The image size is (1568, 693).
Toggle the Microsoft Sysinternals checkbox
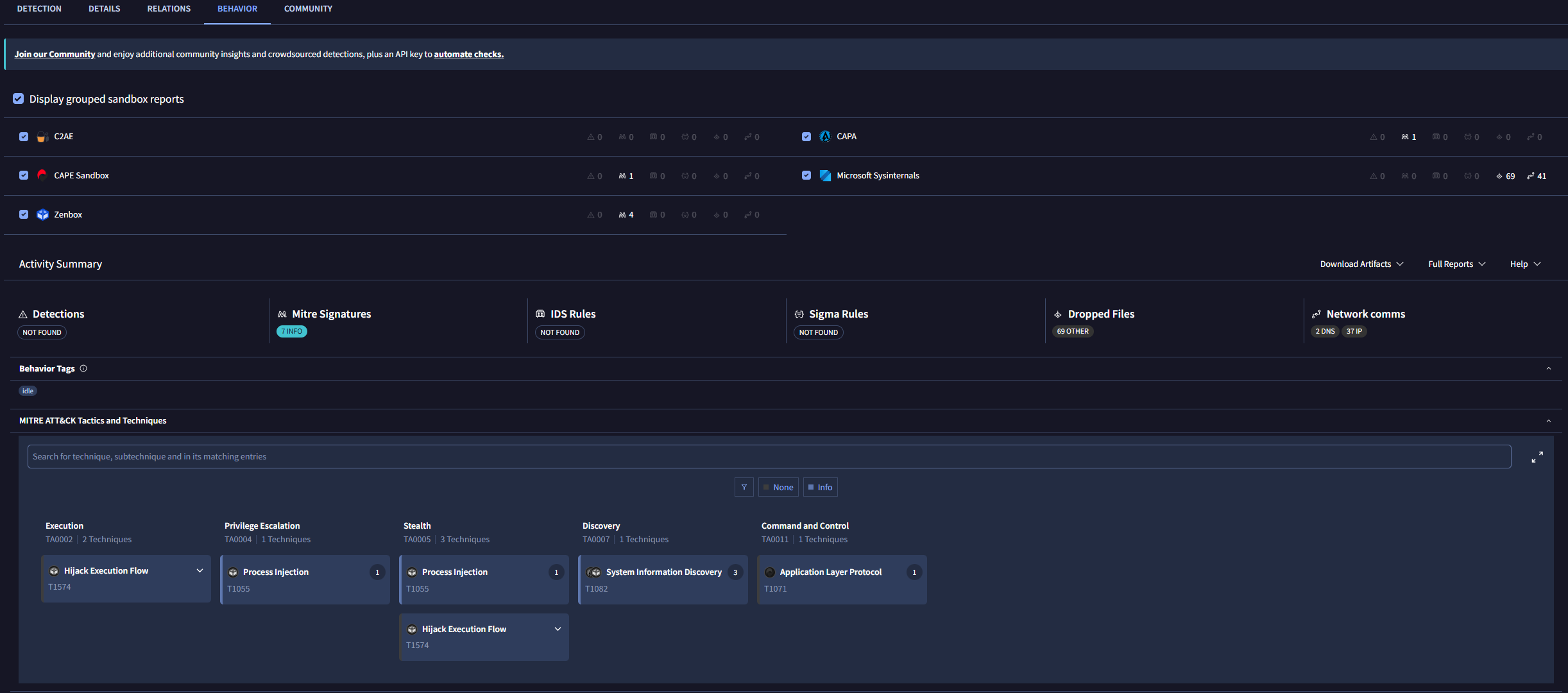806,175
